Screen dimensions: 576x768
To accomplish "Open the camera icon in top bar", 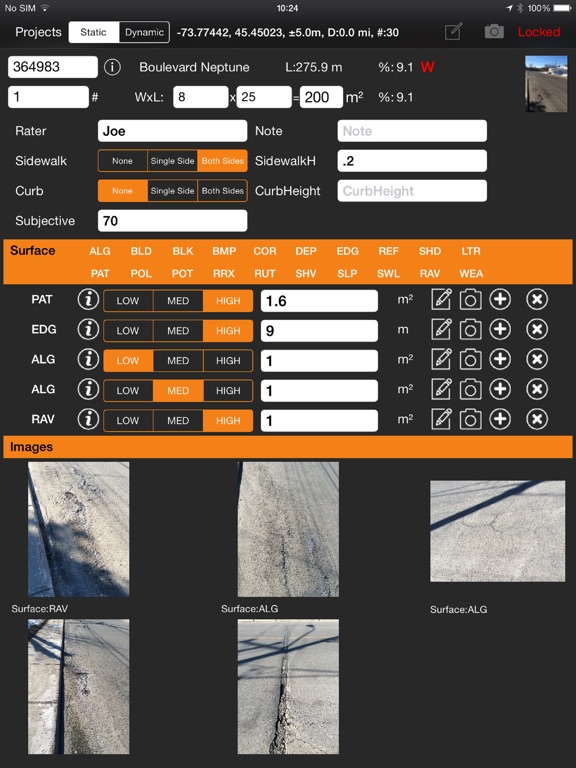I will tap(494, 32).
